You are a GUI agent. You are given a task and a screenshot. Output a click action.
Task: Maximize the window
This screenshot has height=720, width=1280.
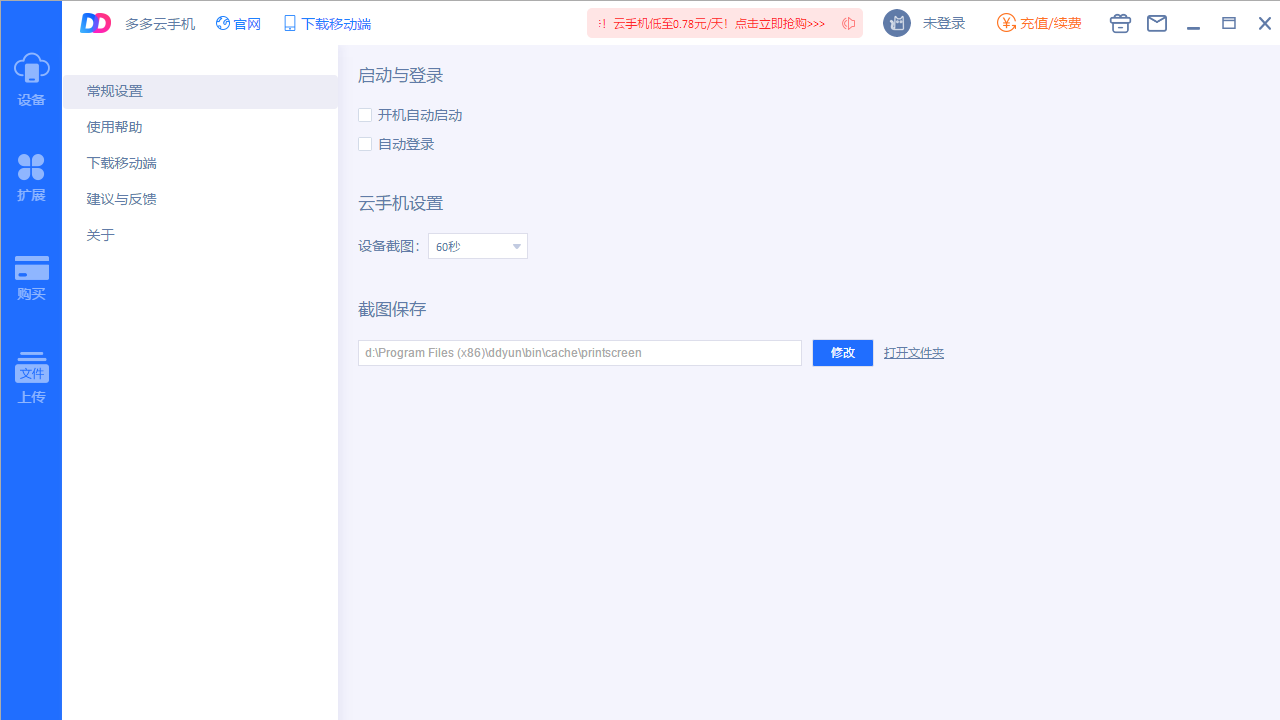pos(1229,23)
